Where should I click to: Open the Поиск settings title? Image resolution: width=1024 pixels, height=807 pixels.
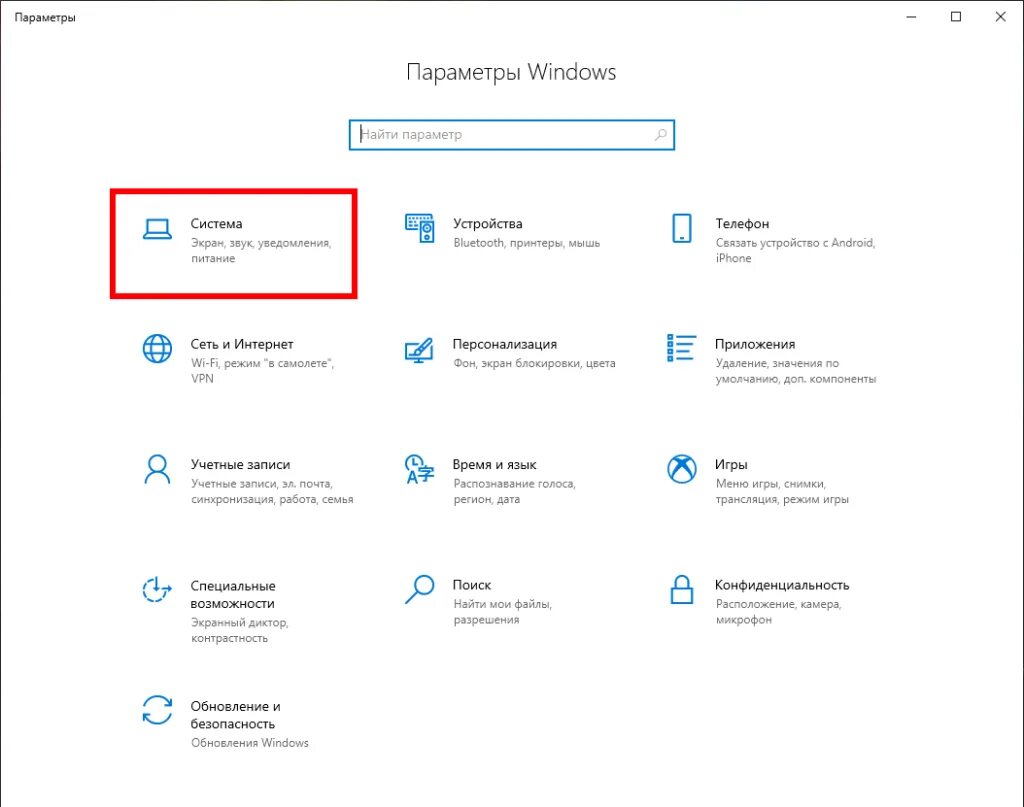coord(472,585)
